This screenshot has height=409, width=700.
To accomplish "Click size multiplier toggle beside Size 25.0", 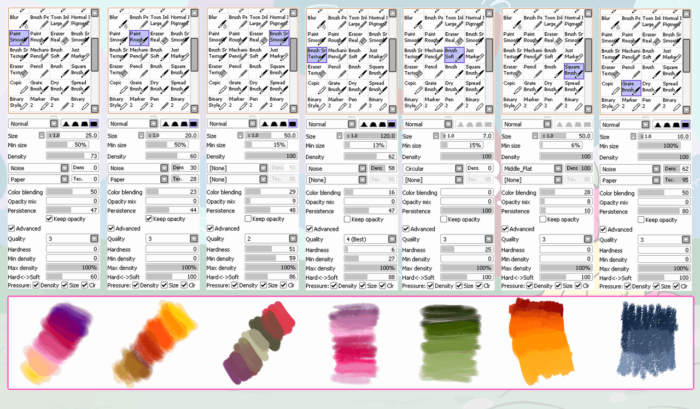I will 42,135.
